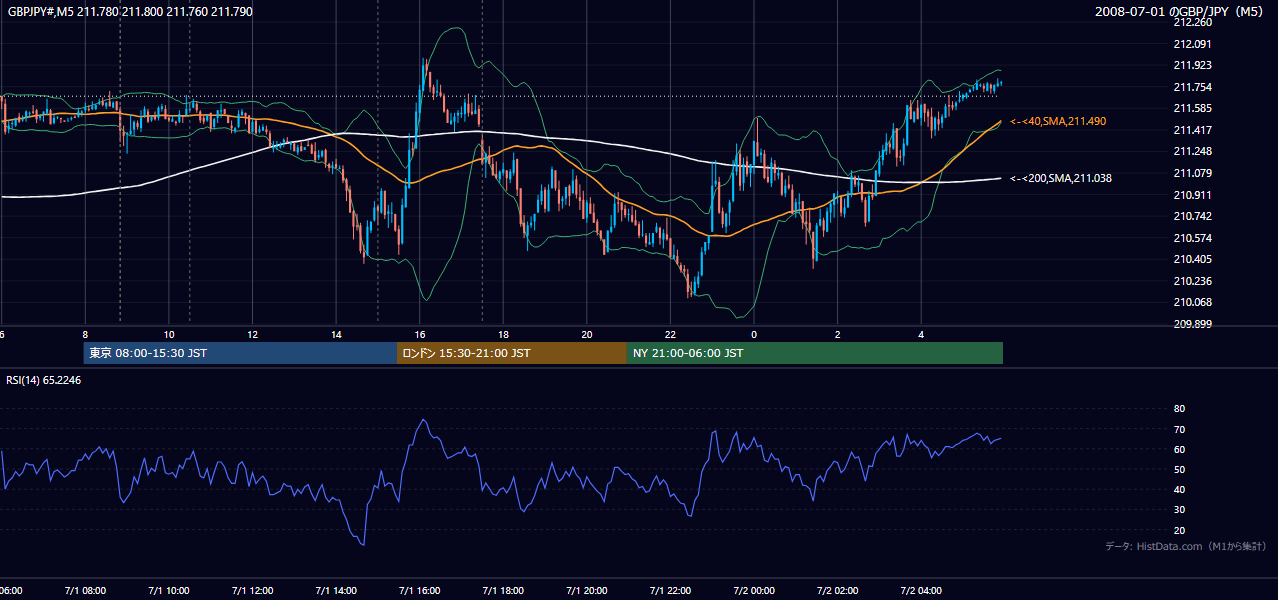The image size is (1278, 600).
Task: Click the RSI(14) 65.2246 indicator label
Action: (x=44, y=380)
